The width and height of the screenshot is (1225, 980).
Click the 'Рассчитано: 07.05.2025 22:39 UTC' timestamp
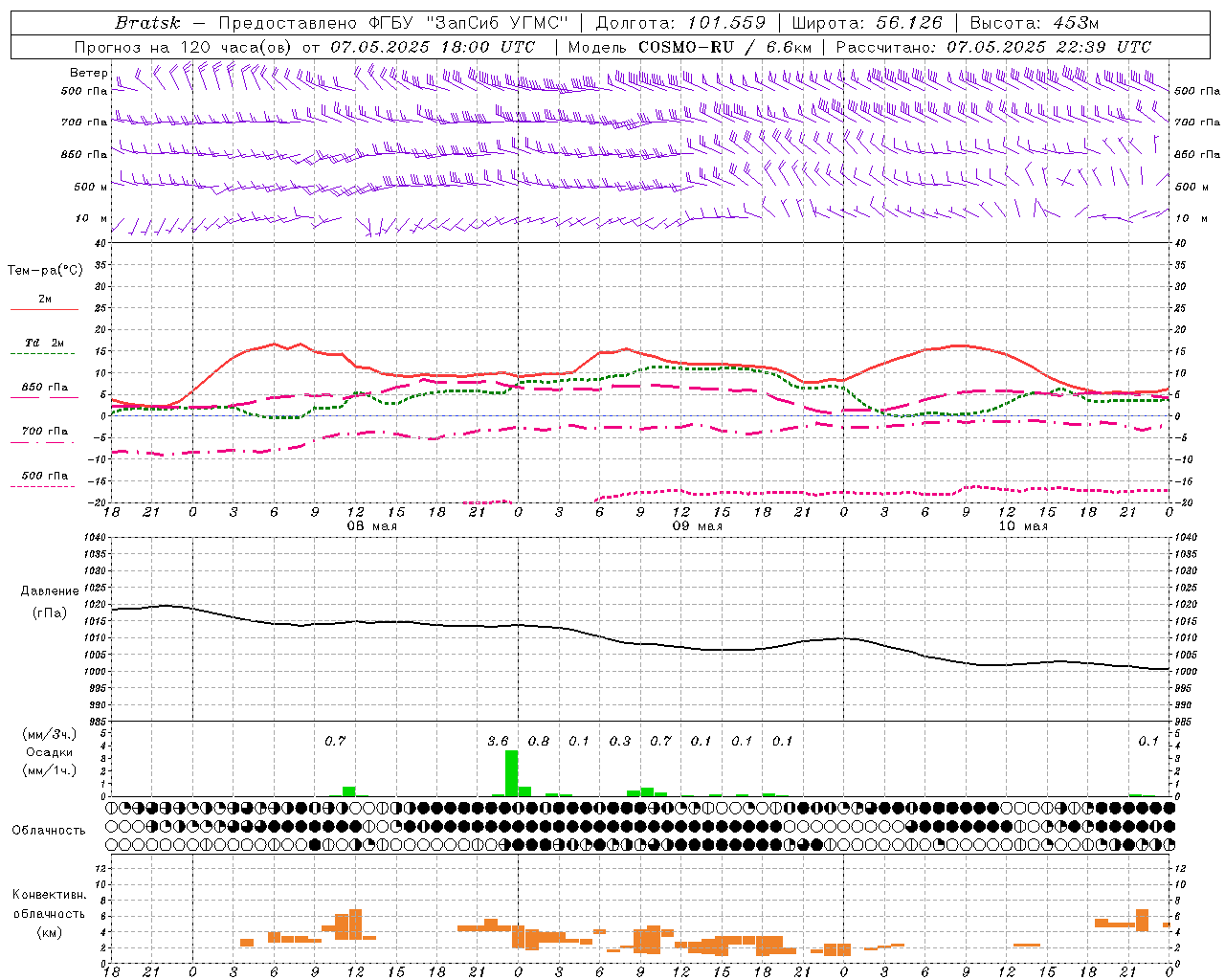(993, 47)
